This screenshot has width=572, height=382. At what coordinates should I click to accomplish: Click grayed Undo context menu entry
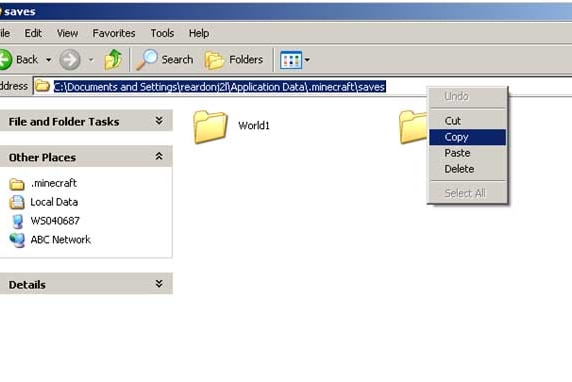coord(467,97)
